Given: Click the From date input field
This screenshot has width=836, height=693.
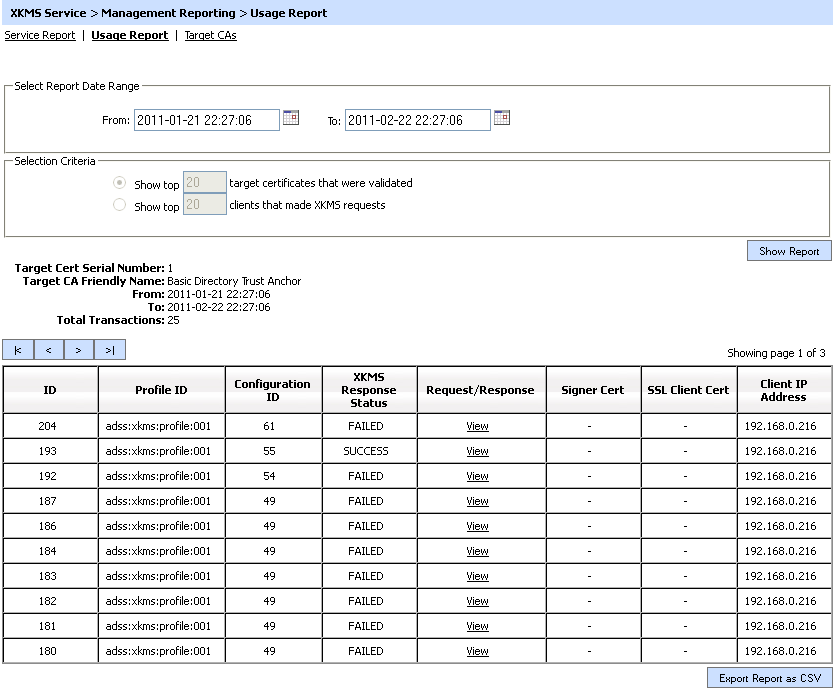Looking at the screenshot, I should (x=206, y=120).
